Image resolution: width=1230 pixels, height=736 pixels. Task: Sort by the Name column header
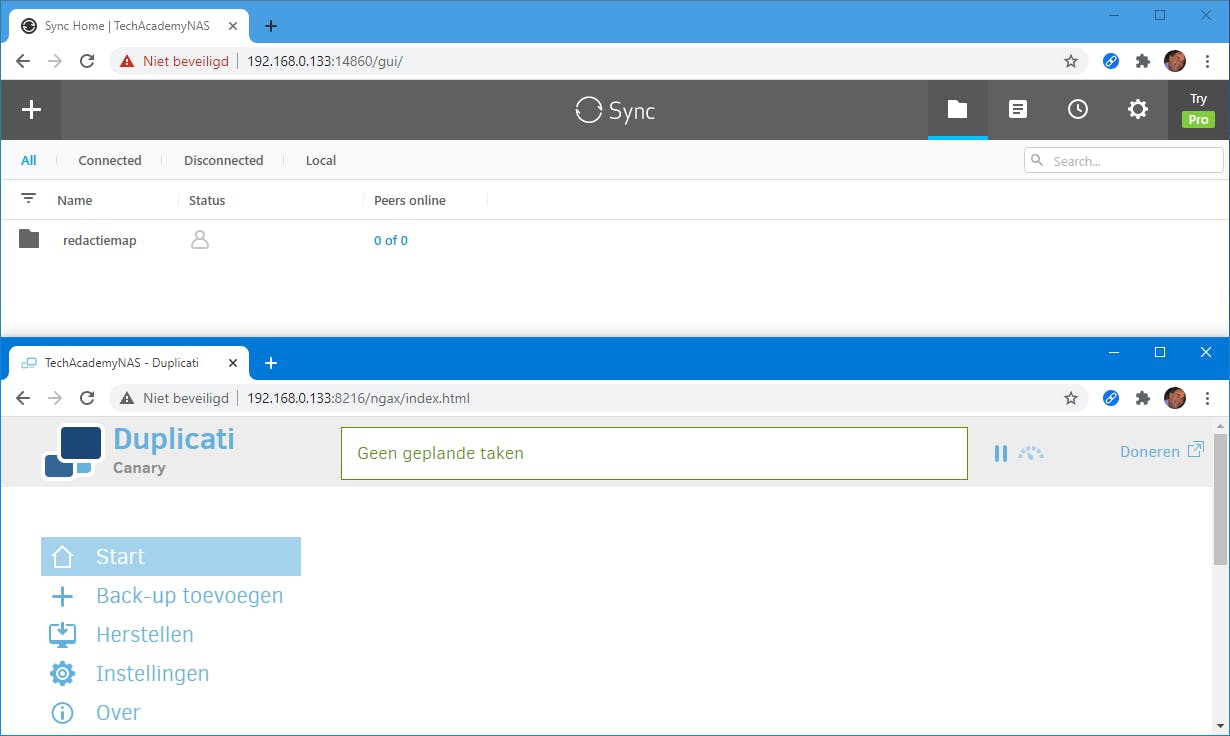75,200
